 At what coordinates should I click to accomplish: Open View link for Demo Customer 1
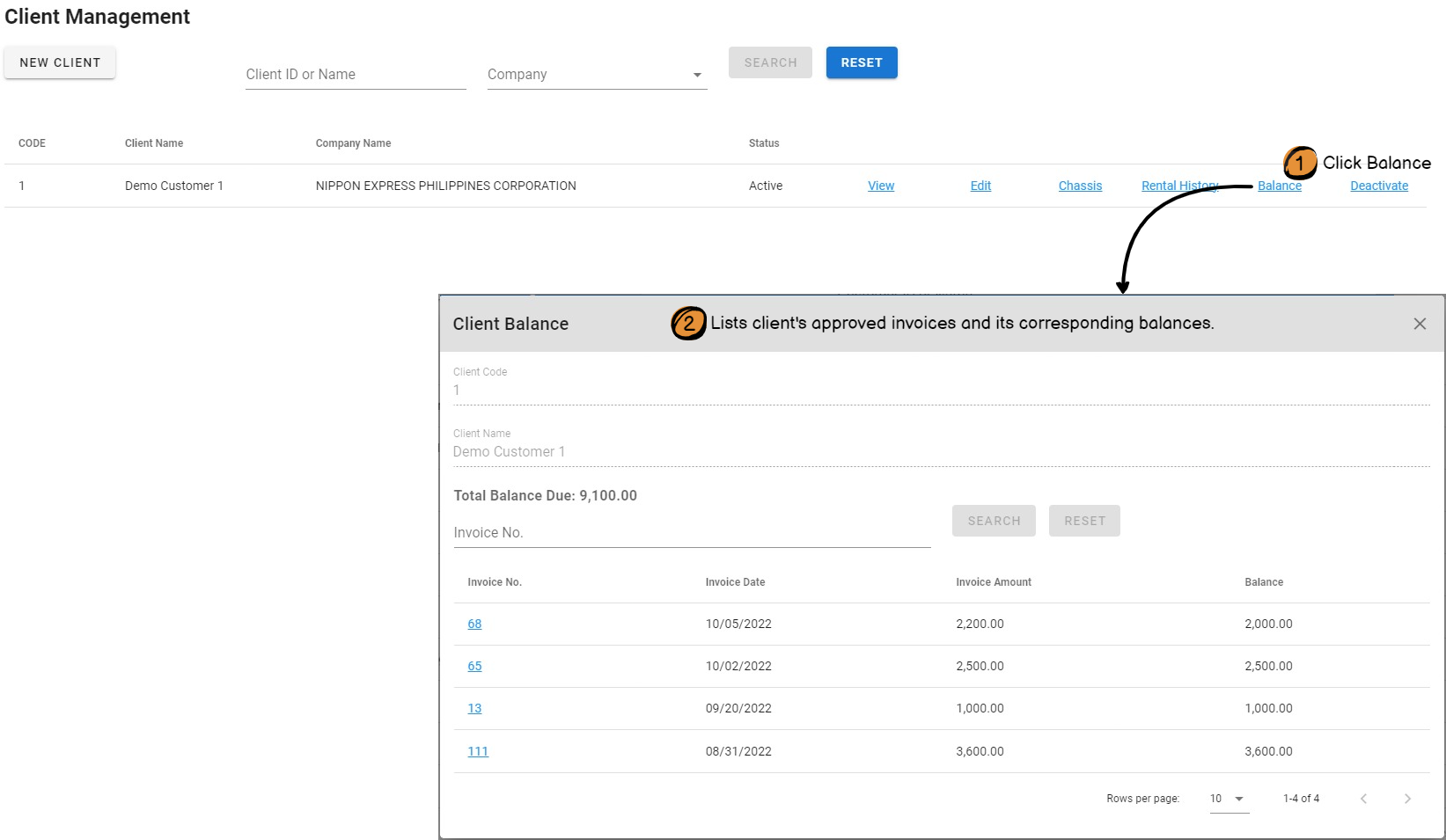tap(880, 186)
